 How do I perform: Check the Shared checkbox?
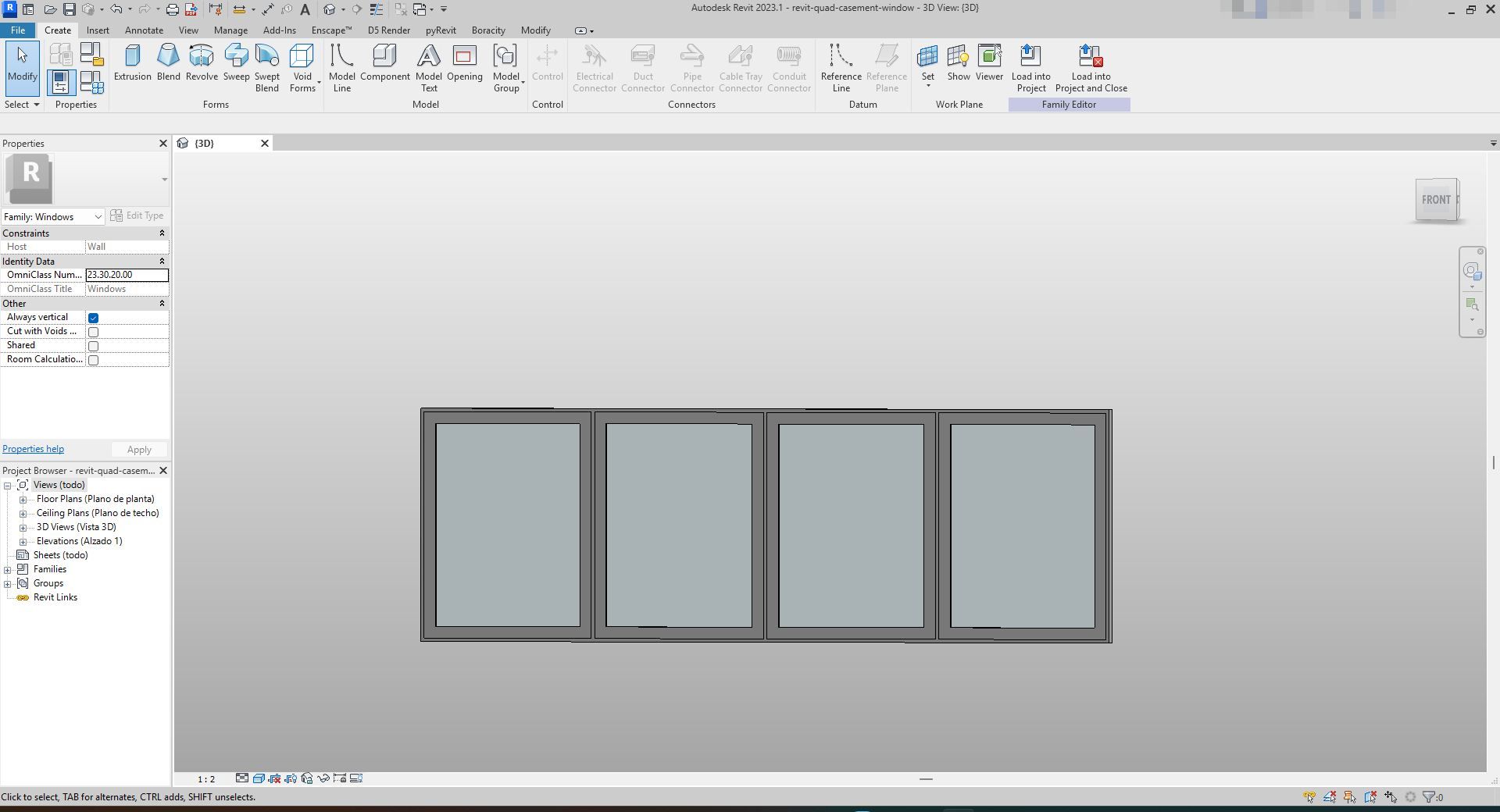click(94, 346)
